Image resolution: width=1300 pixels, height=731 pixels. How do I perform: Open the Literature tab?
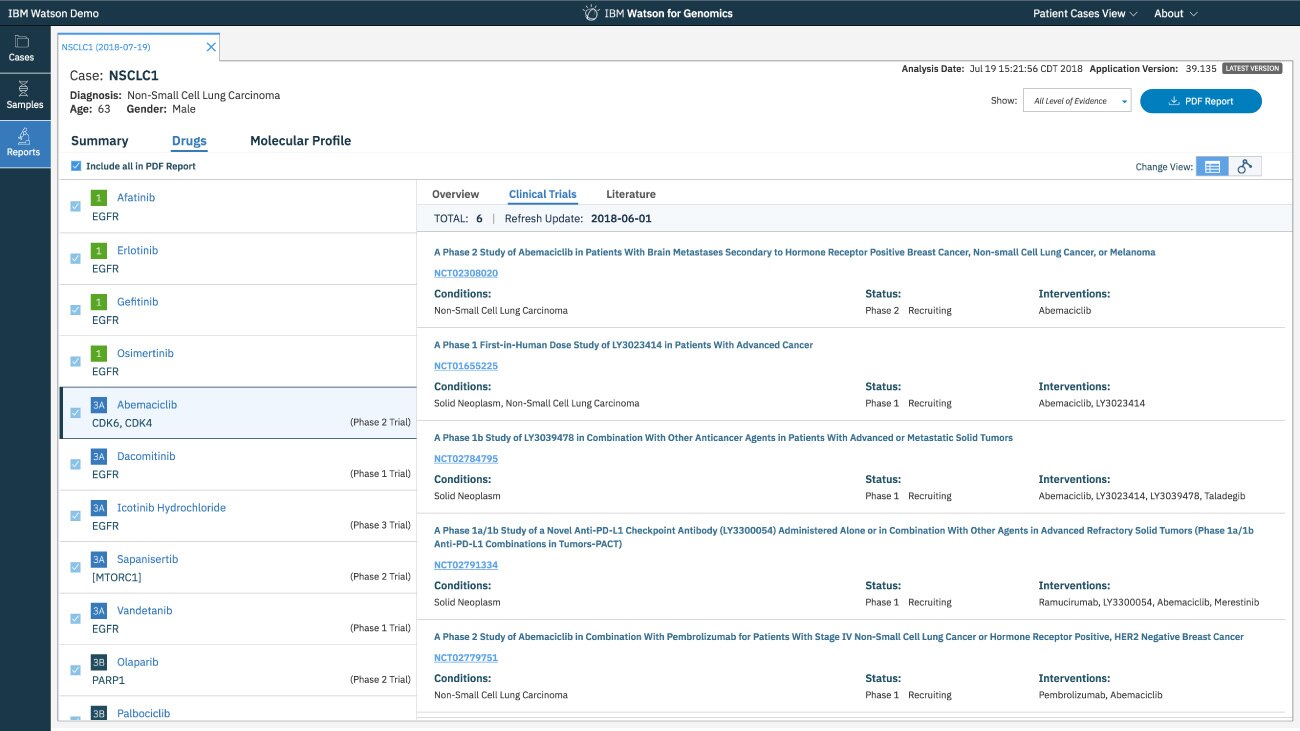pyautogui.click(x=630, y=194)
